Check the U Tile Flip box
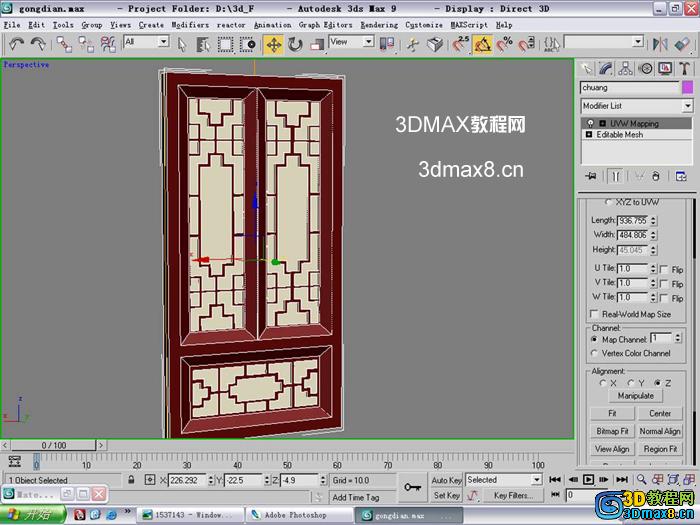 click(664, 269)
